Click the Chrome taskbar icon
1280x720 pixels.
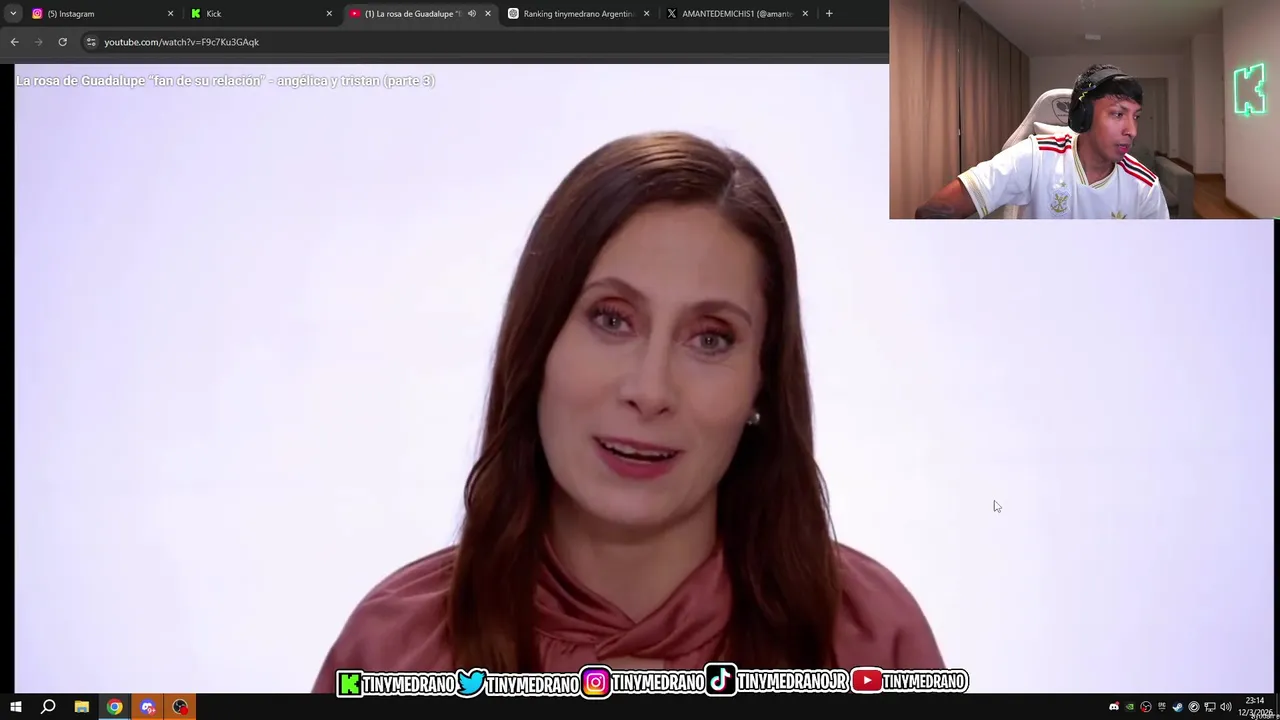coord(115,707)
